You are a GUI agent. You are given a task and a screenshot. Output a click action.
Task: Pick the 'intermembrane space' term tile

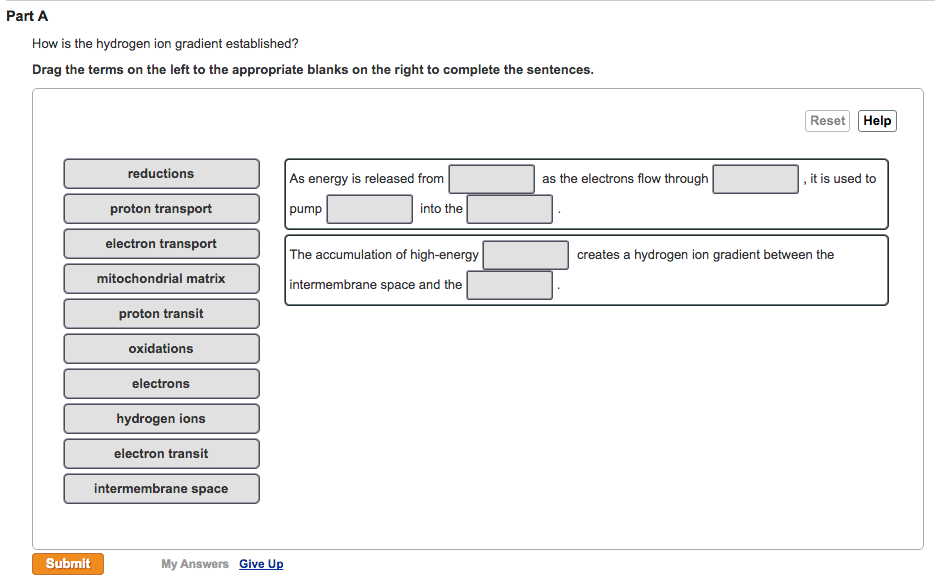(161, 489)
